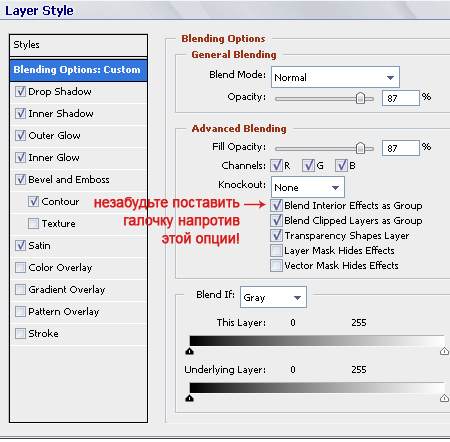
Task: Open the Stroke settings label
Action: click(x=43, y=334)
